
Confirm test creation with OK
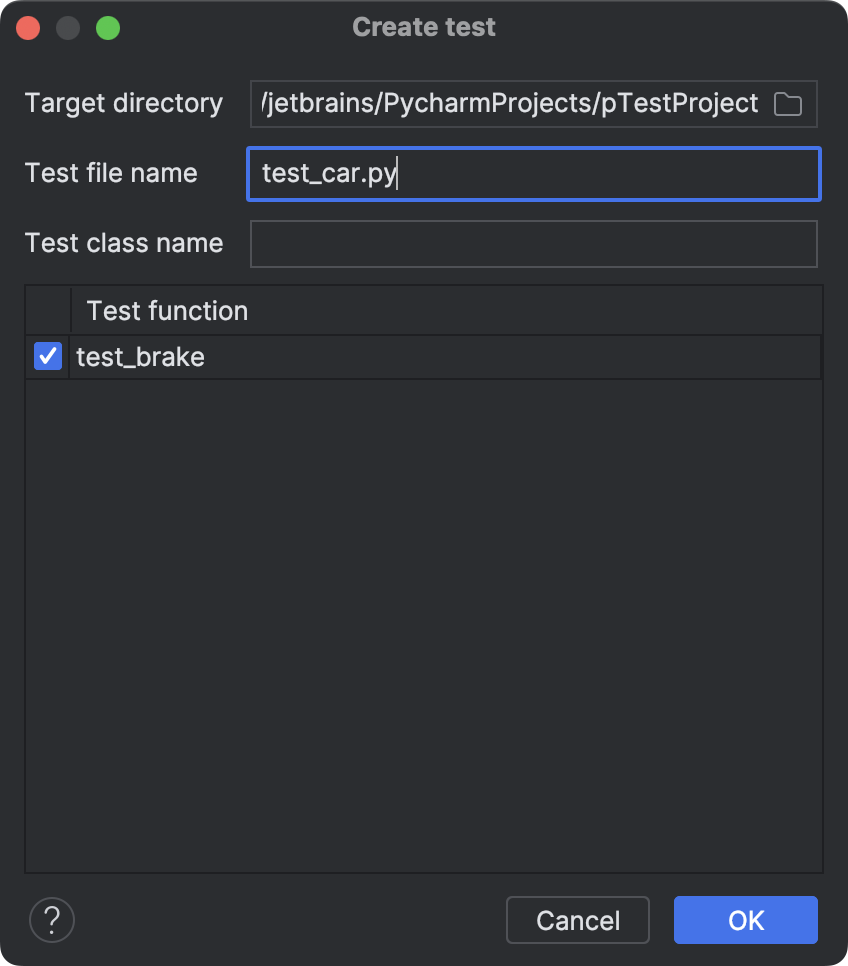[x=745, y=920]
